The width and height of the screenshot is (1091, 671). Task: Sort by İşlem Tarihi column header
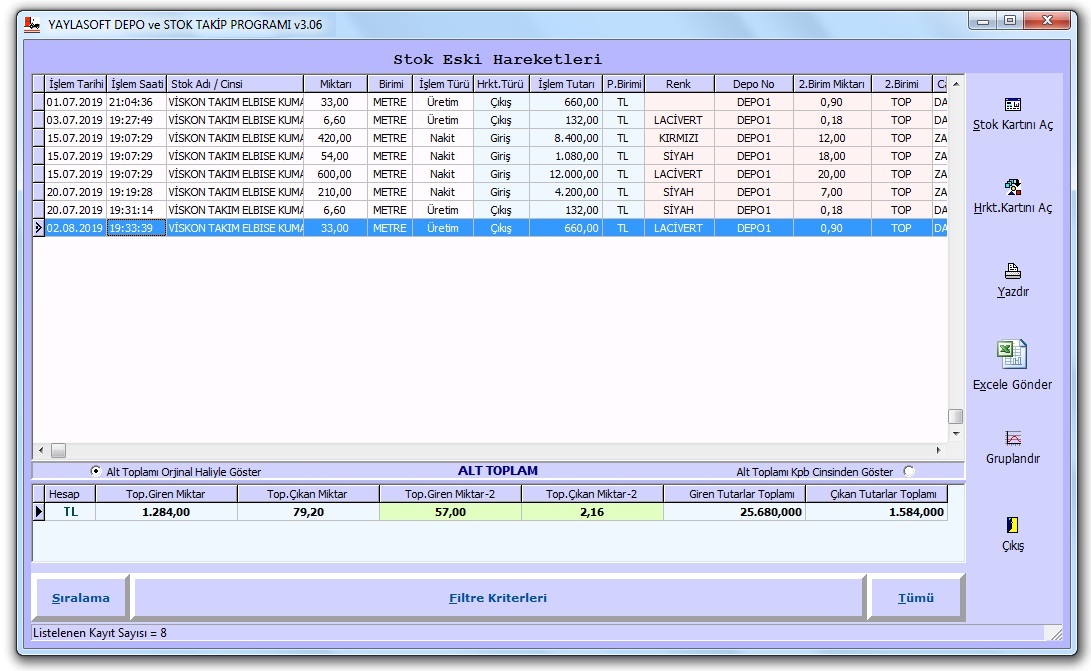[x=75, y=84]
